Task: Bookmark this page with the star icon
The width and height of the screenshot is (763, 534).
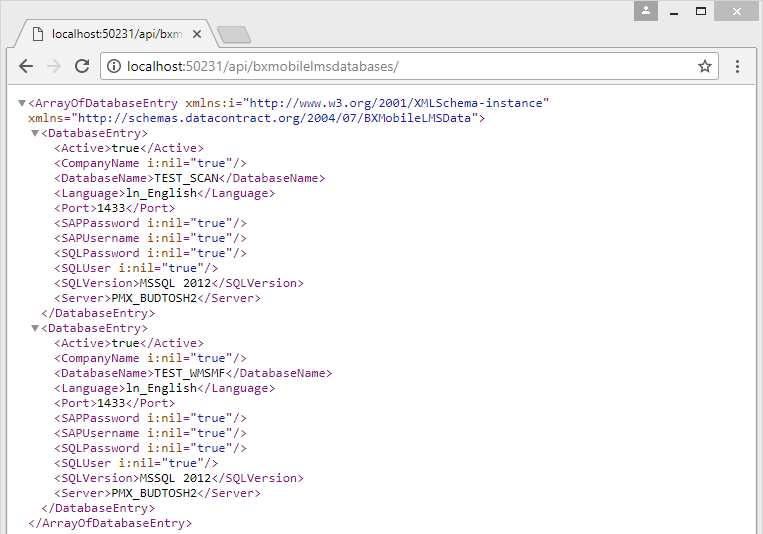Action: pos(704,66)
